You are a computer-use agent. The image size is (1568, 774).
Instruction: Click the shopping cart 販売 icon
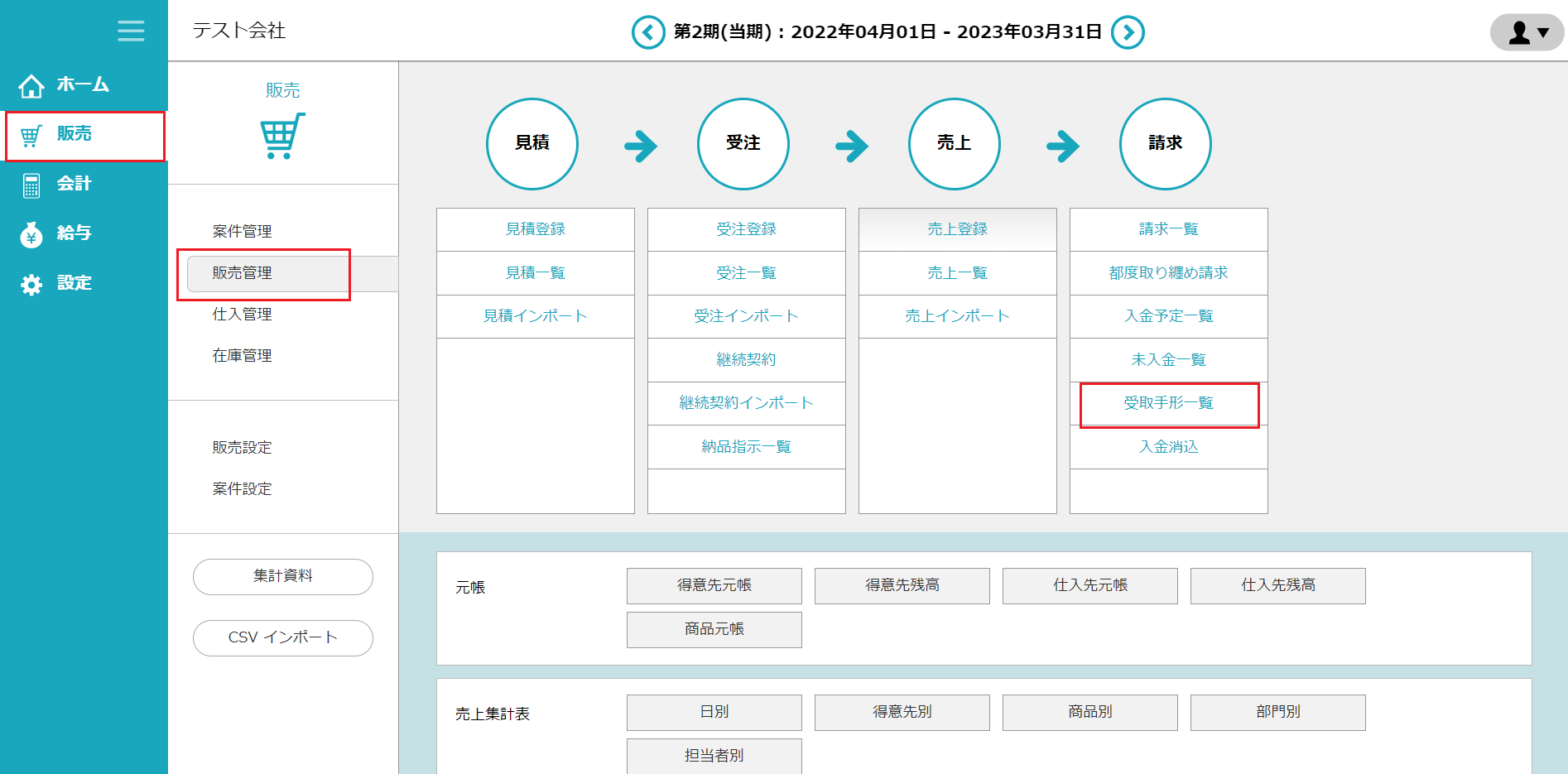click(282, 136)
